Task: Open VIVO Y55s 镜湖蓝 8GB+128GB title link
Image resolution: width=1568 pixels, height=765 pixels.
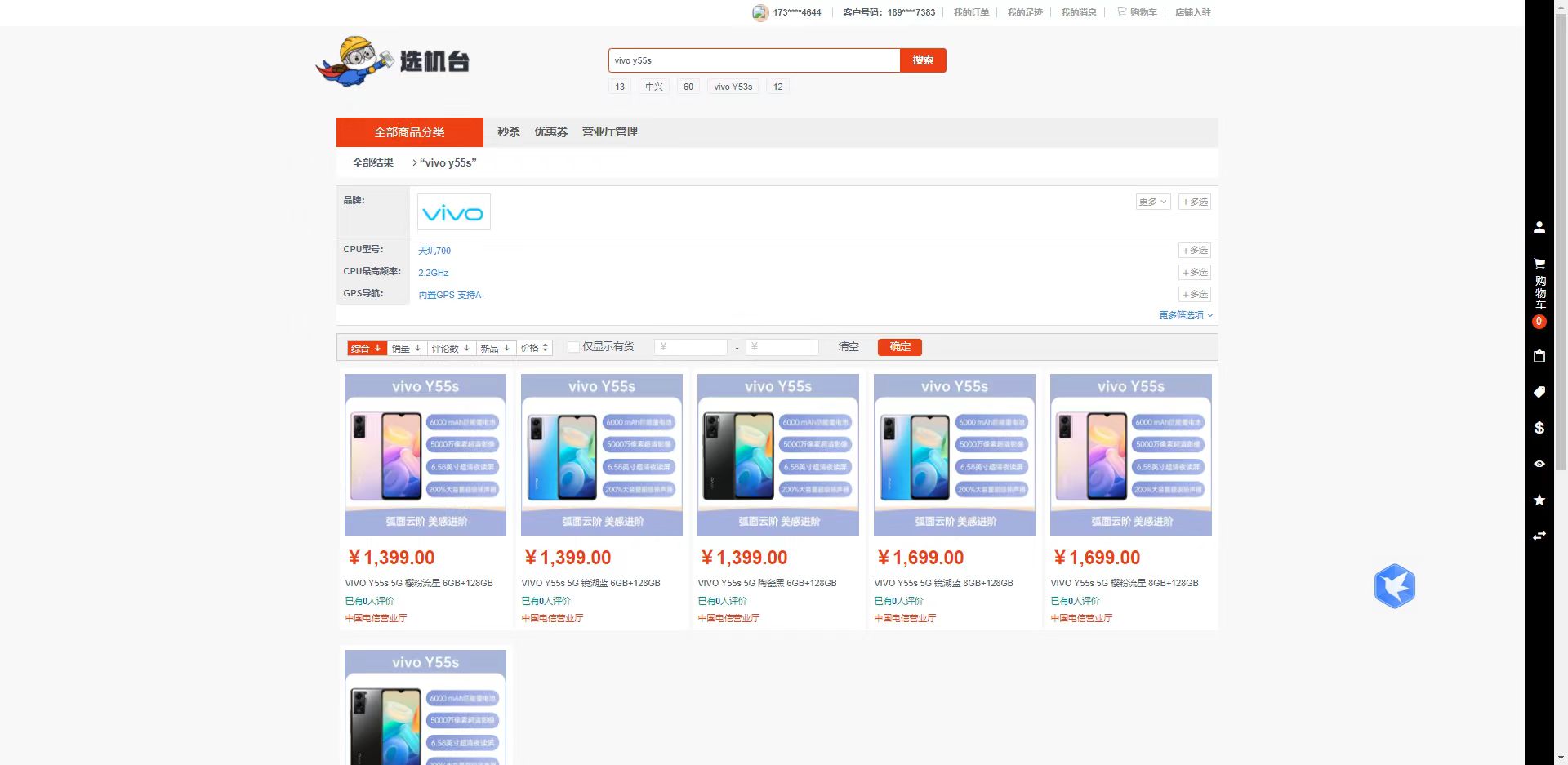Action: click(944, 583)
